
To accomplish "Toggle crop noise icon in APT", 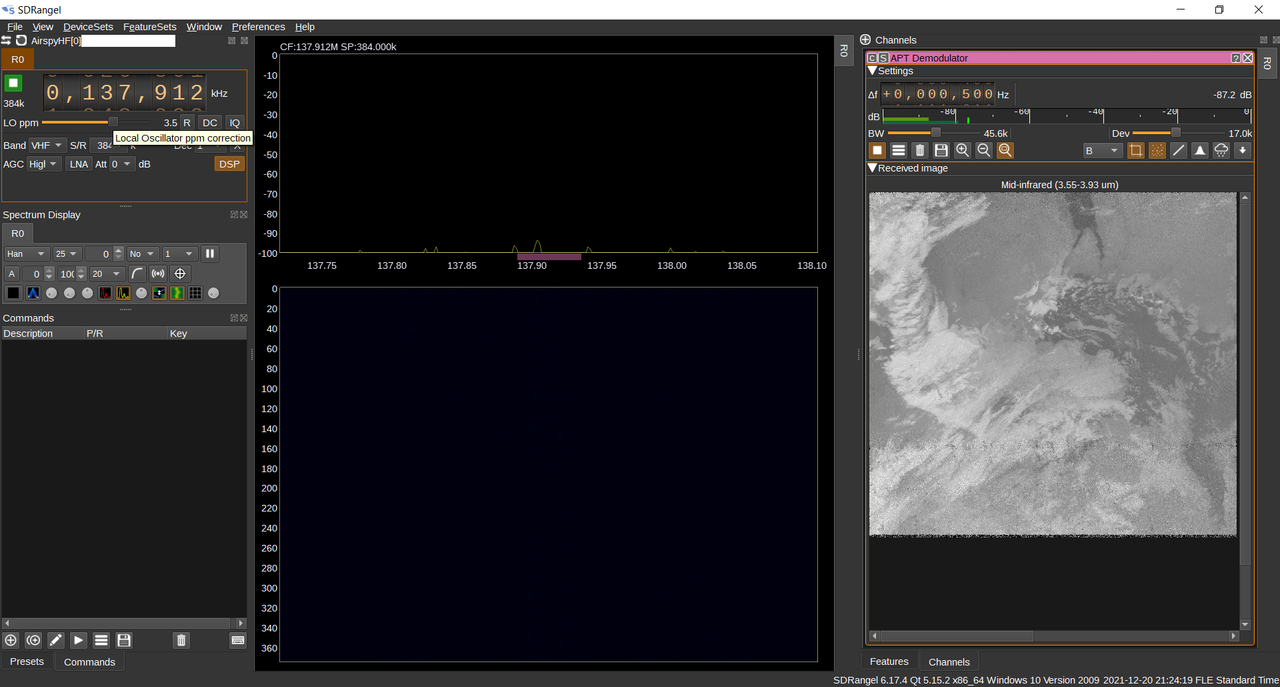I will 1136,150.
